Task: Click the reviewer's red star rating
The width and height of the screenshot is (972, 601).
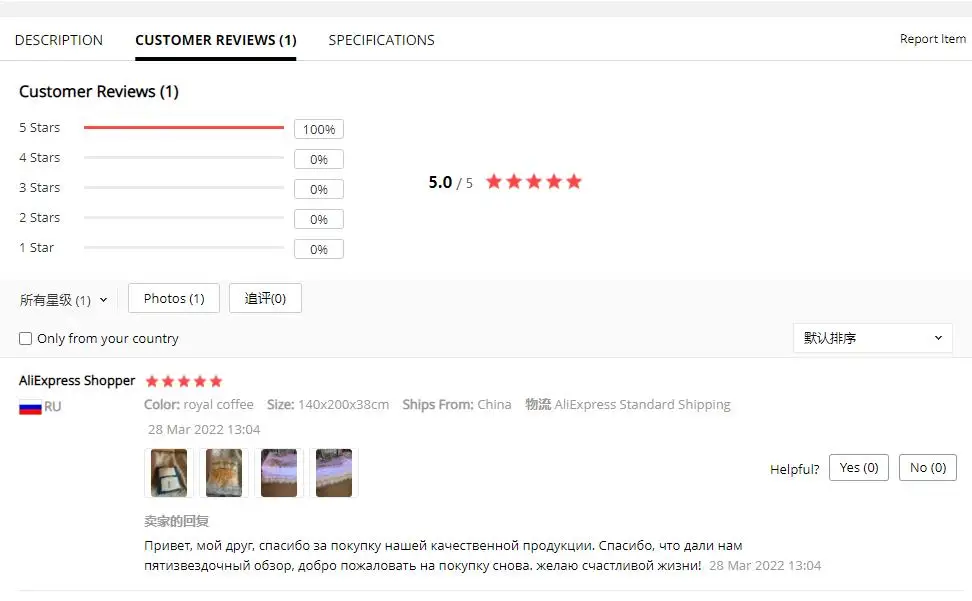Action: tap(183, 381)
